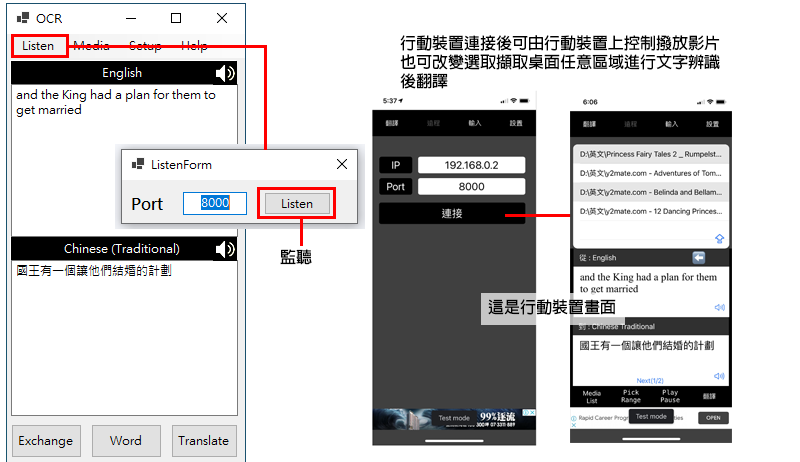800x462 pixels.
Task: Click the Listen button in ListenForm
Action: pos(297,203)
